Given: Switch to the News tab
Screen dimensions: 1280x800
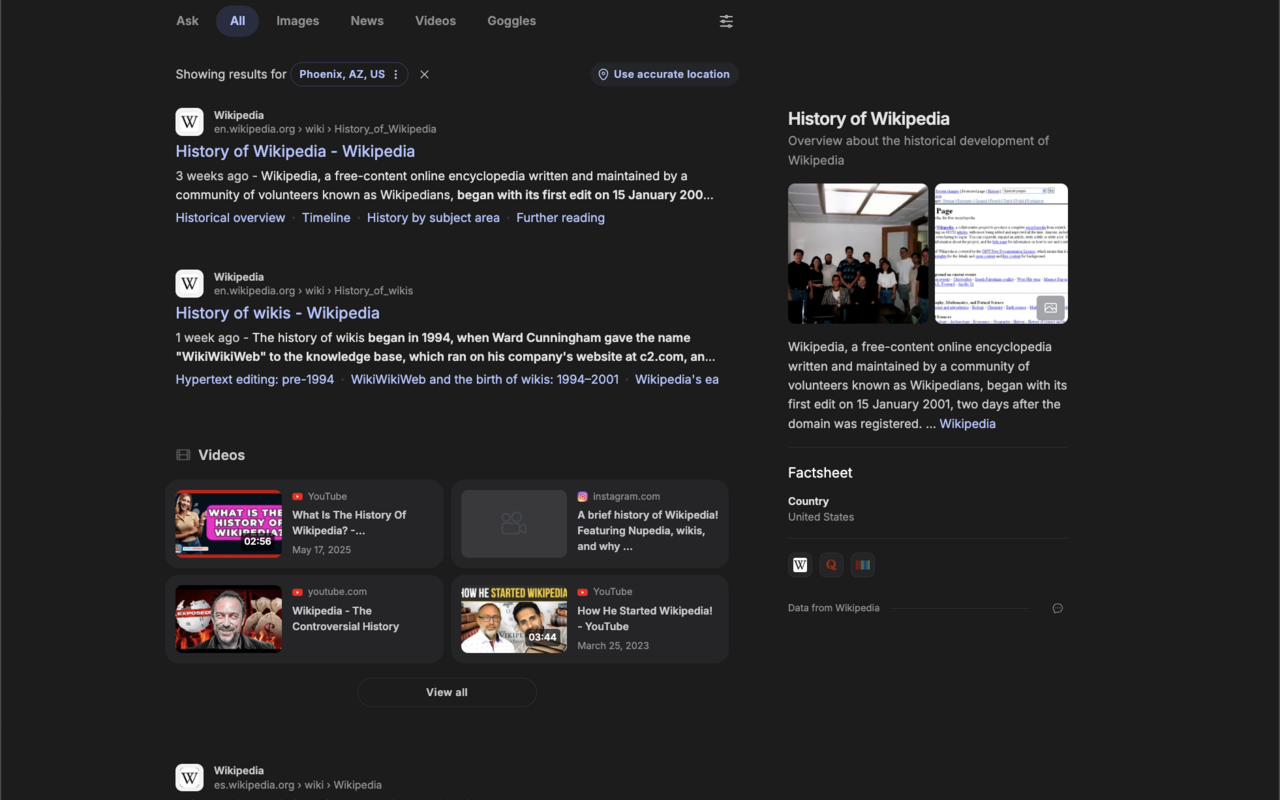Looking at the screenshot, I should coord(367,21).
